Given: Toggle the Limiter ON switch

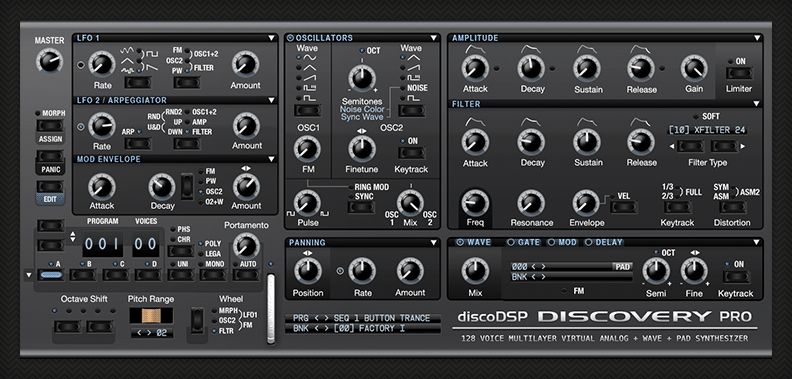Looking at the screenshot, I should 739,73.
